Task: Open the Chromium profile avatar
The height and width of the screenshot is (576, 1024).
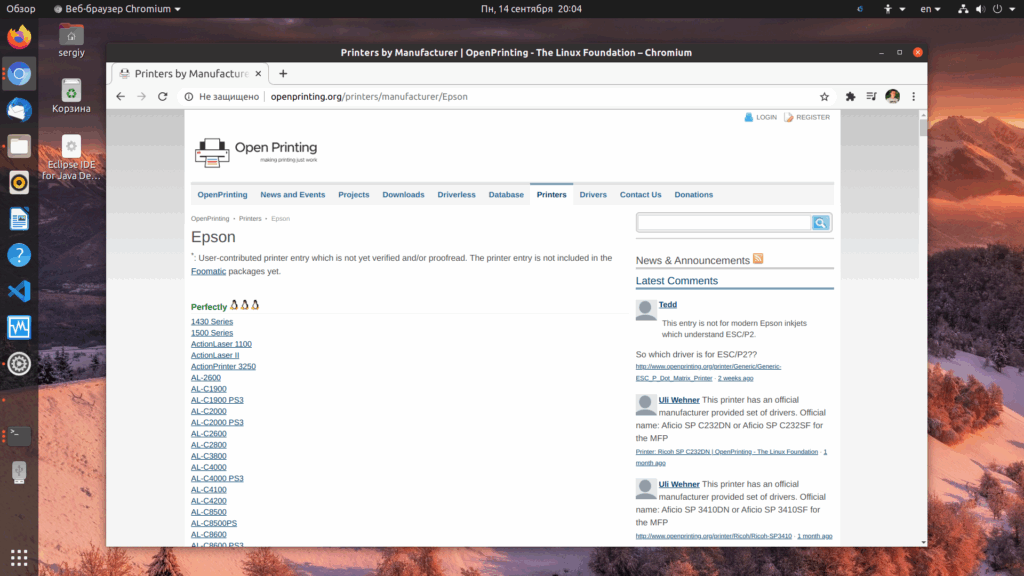Action: [893, 97]
